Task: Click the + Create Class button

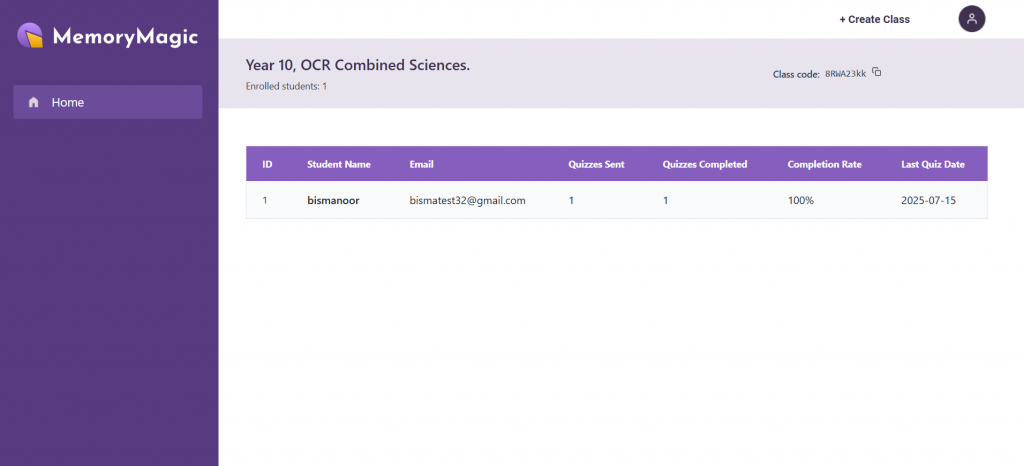Action: point(874,20)
